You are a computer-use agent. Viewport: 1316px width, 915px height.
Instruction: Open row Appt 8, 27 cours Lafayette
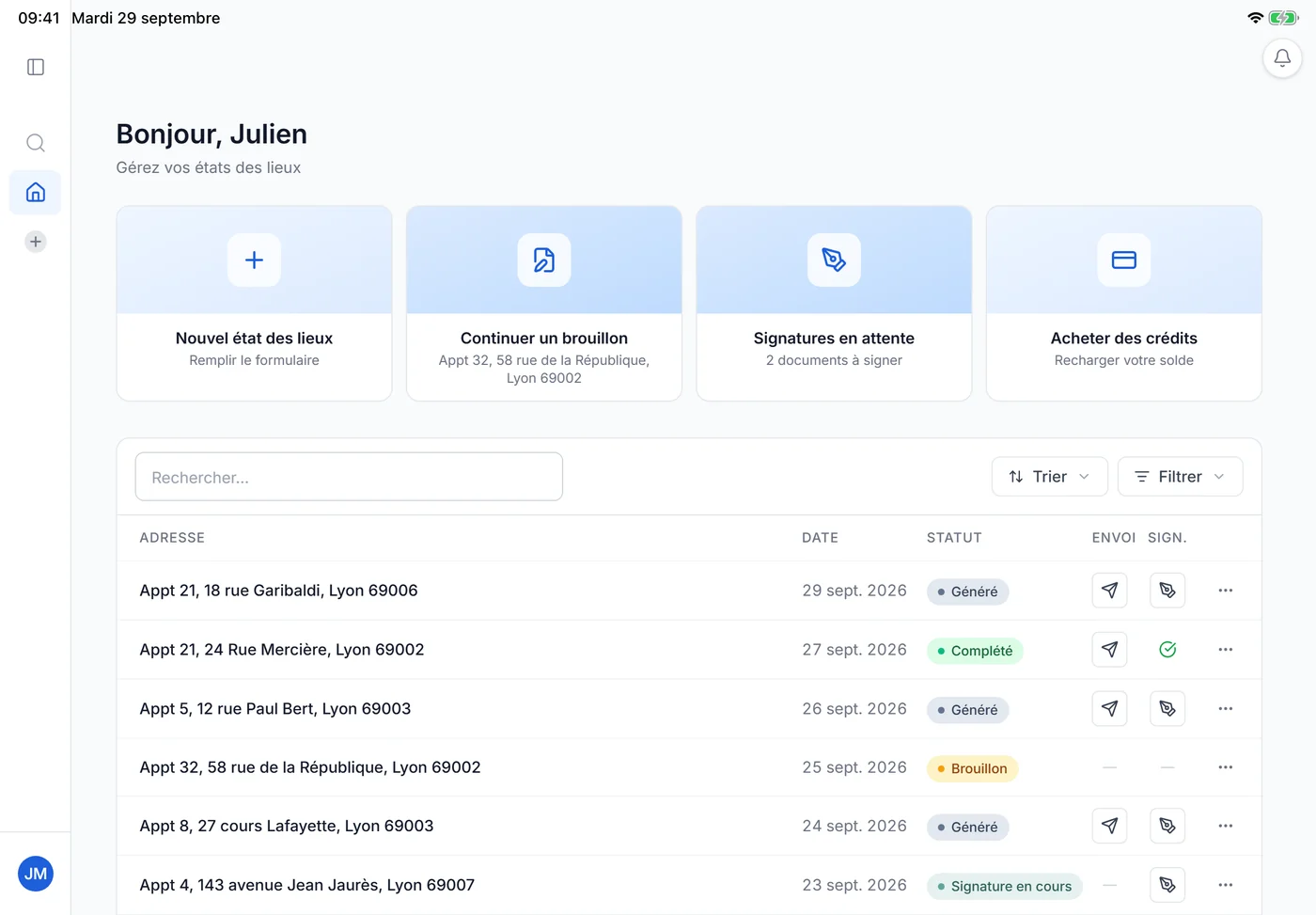pyautogui.click(x=689, y=826)
